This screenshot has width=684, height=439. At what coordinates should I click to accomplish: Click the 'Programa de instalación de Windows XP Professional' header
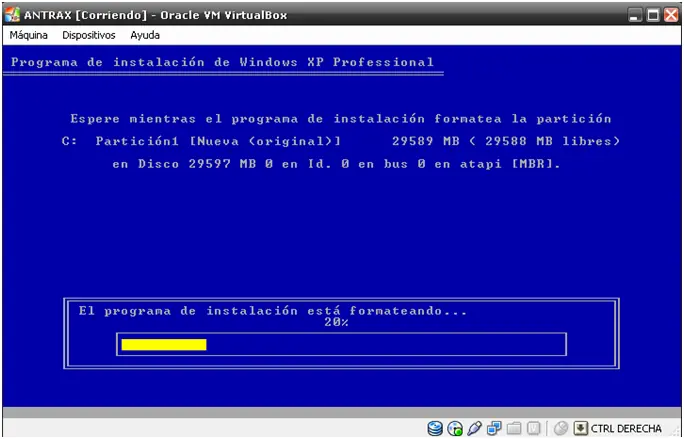pyautogui.click(x=222, y=62)
